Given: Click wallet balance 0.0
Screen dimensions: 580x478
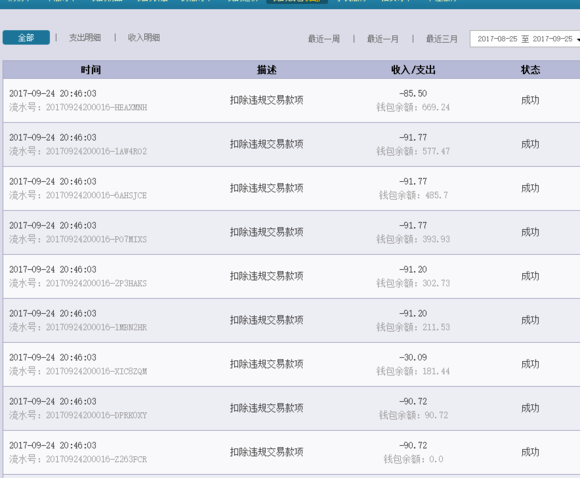Looking at the screenshot, I should [x=436, y=460].
